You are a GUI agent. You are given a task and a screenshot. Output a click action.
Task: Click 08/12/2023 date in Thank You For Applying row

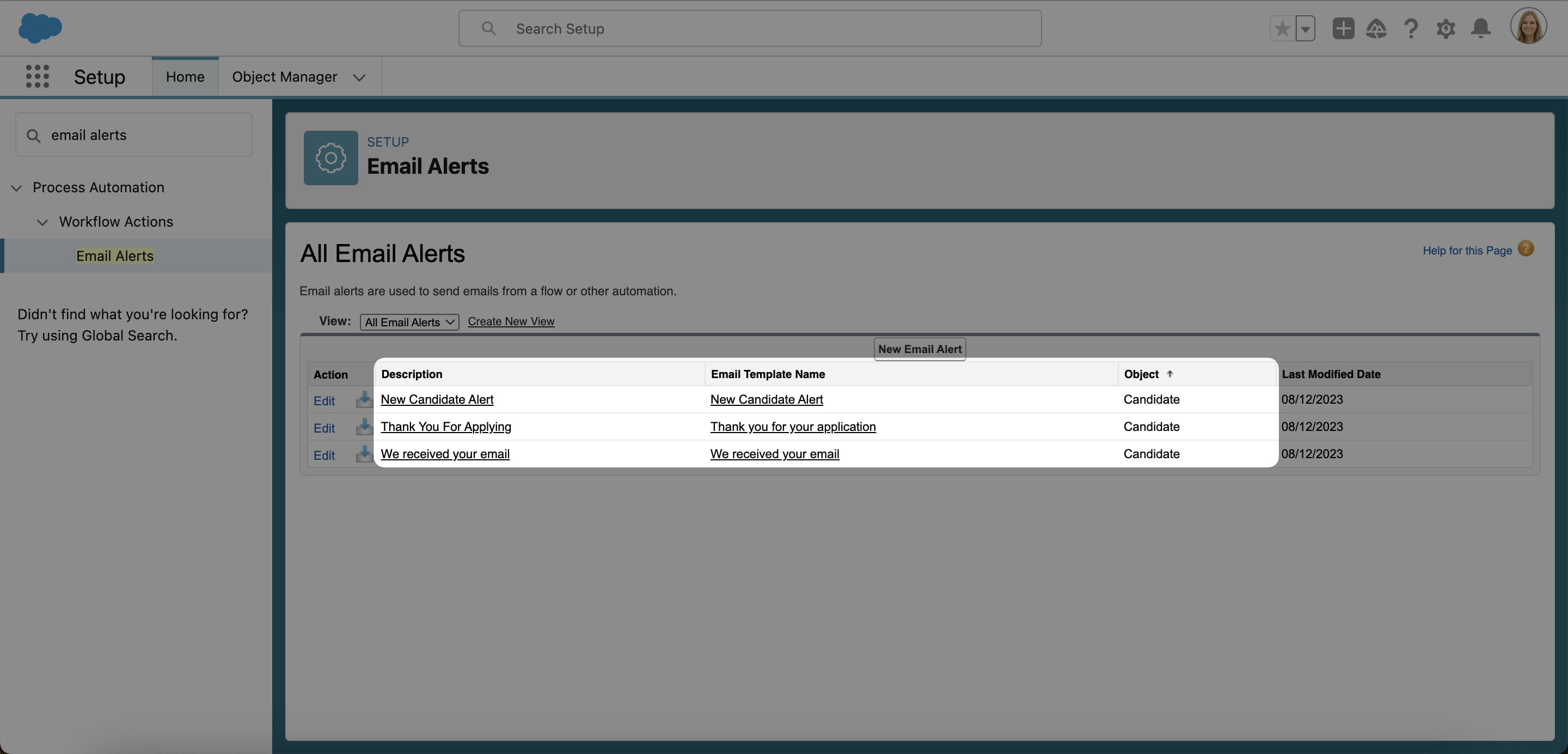tap(1312, 427)
